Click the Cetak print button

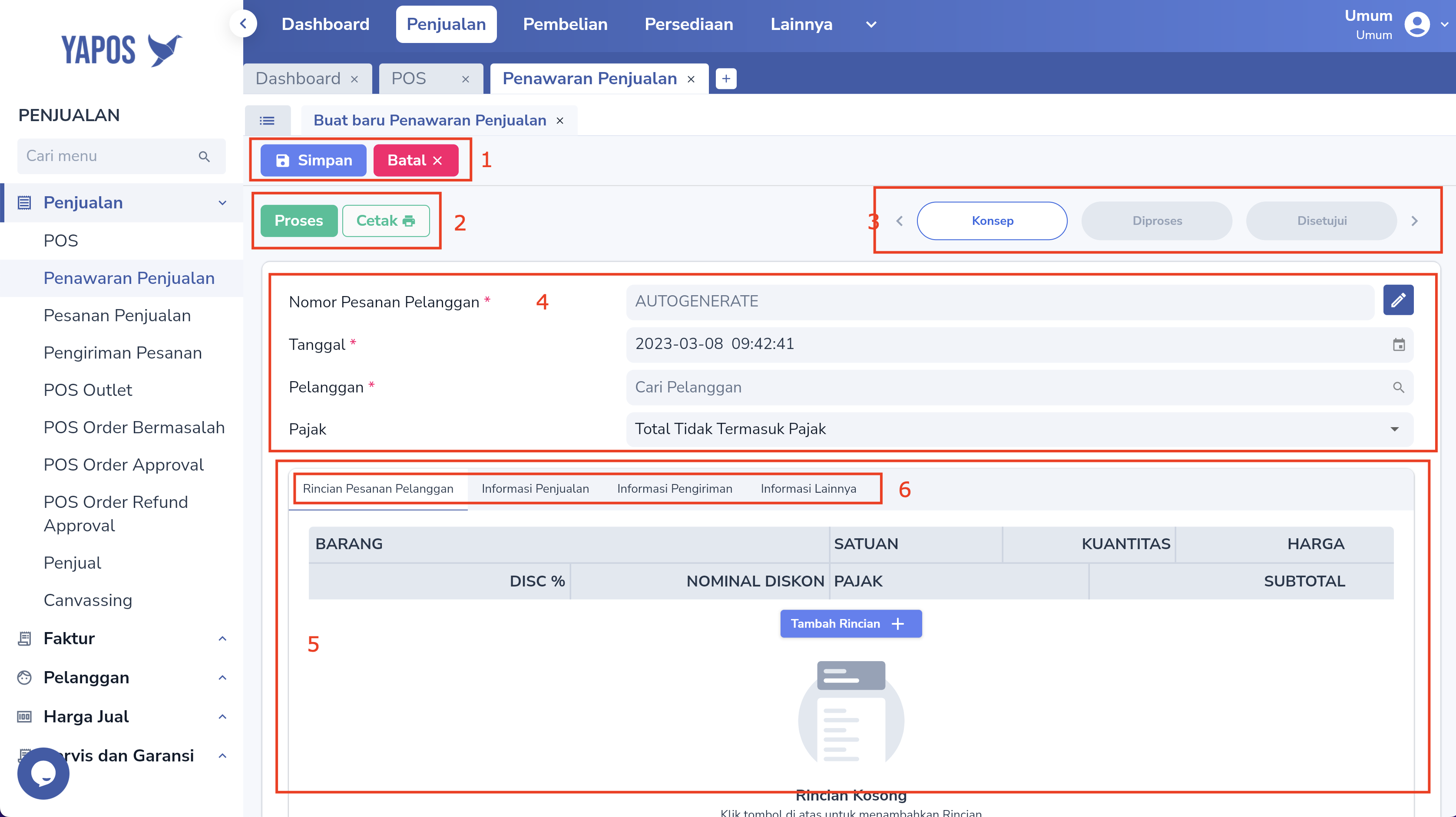[386, 221]
